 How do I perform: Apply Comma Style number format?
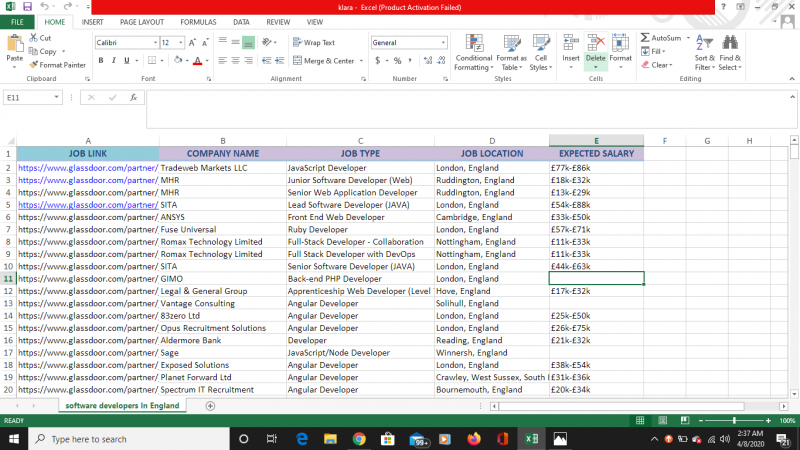coord(410,61)
